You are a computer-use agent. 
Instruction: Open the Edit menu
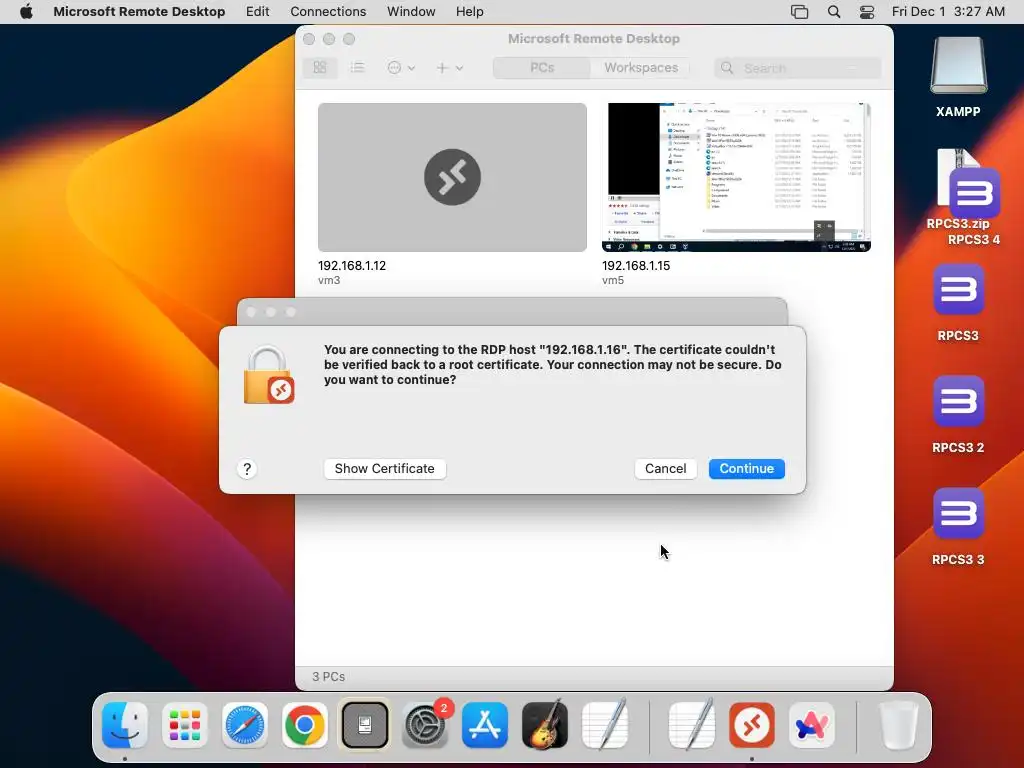[257, 12]
